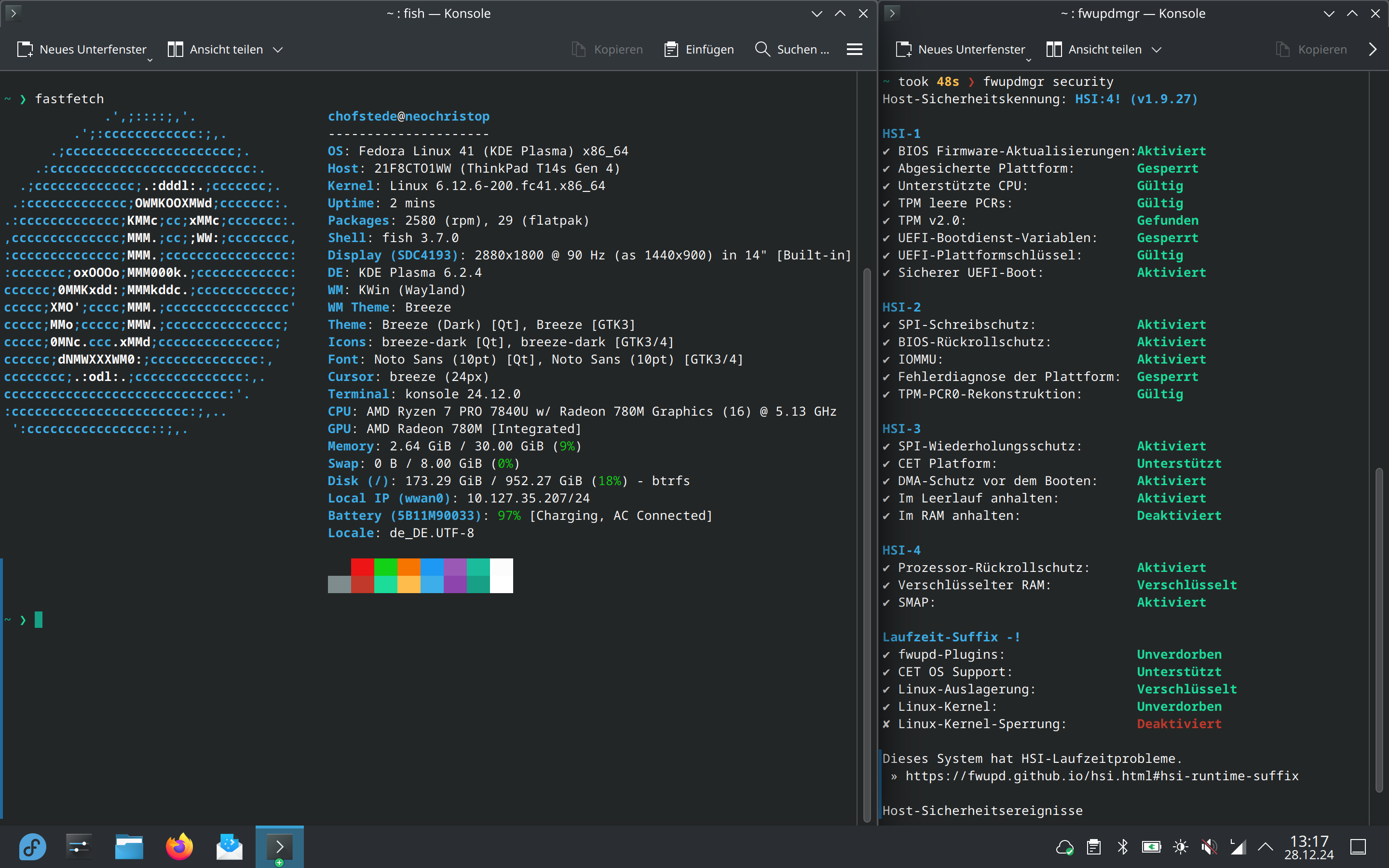The image size is (1389, 868).
Task: Expand hidden system tray icons arrow
Action: (x=1265, y=847)
